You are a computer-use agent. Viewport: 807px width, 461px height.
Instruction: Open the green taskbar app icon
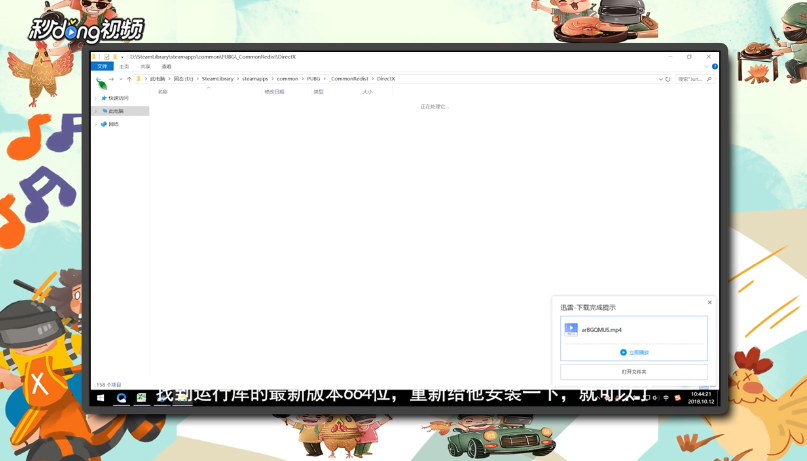point(142,398)
